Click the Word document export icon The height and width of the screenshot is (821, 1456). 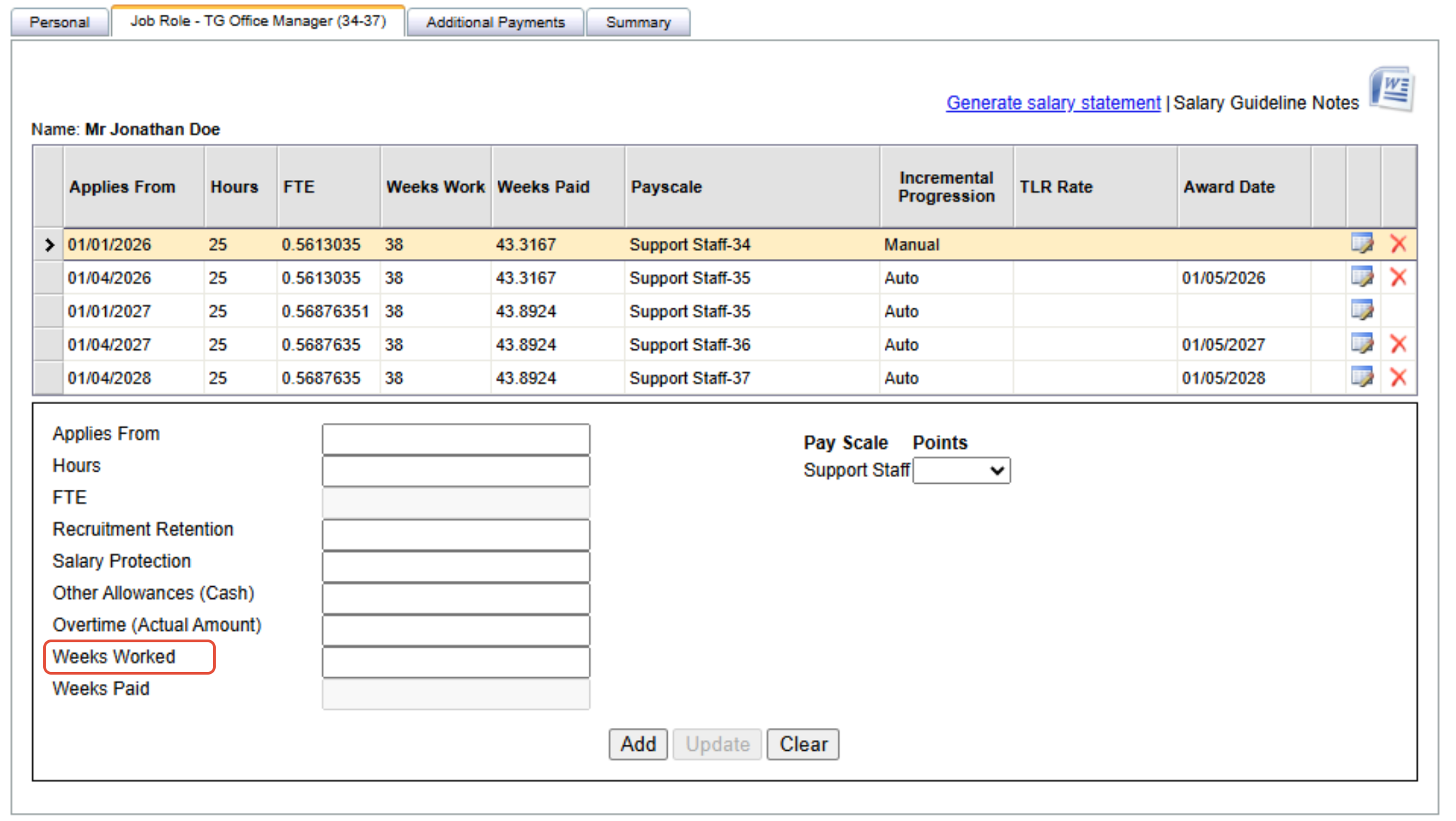pyautogui.click(x=1392, y=90)
